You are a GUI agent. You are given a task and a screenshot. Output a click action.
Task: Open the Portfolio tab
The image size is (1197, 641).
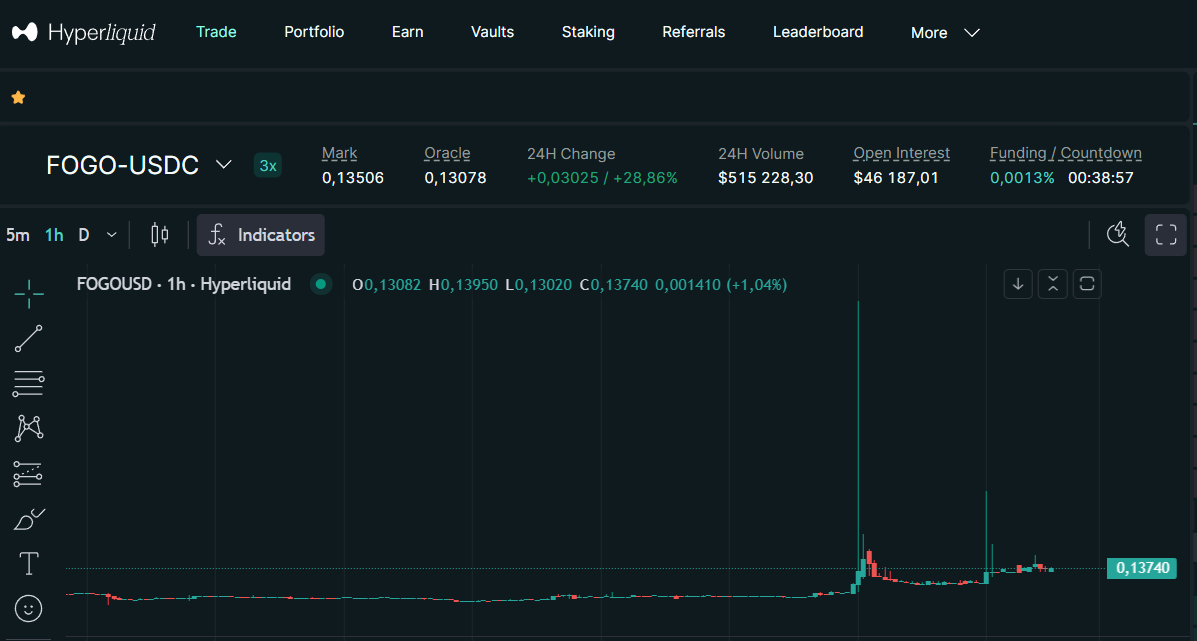314,32
